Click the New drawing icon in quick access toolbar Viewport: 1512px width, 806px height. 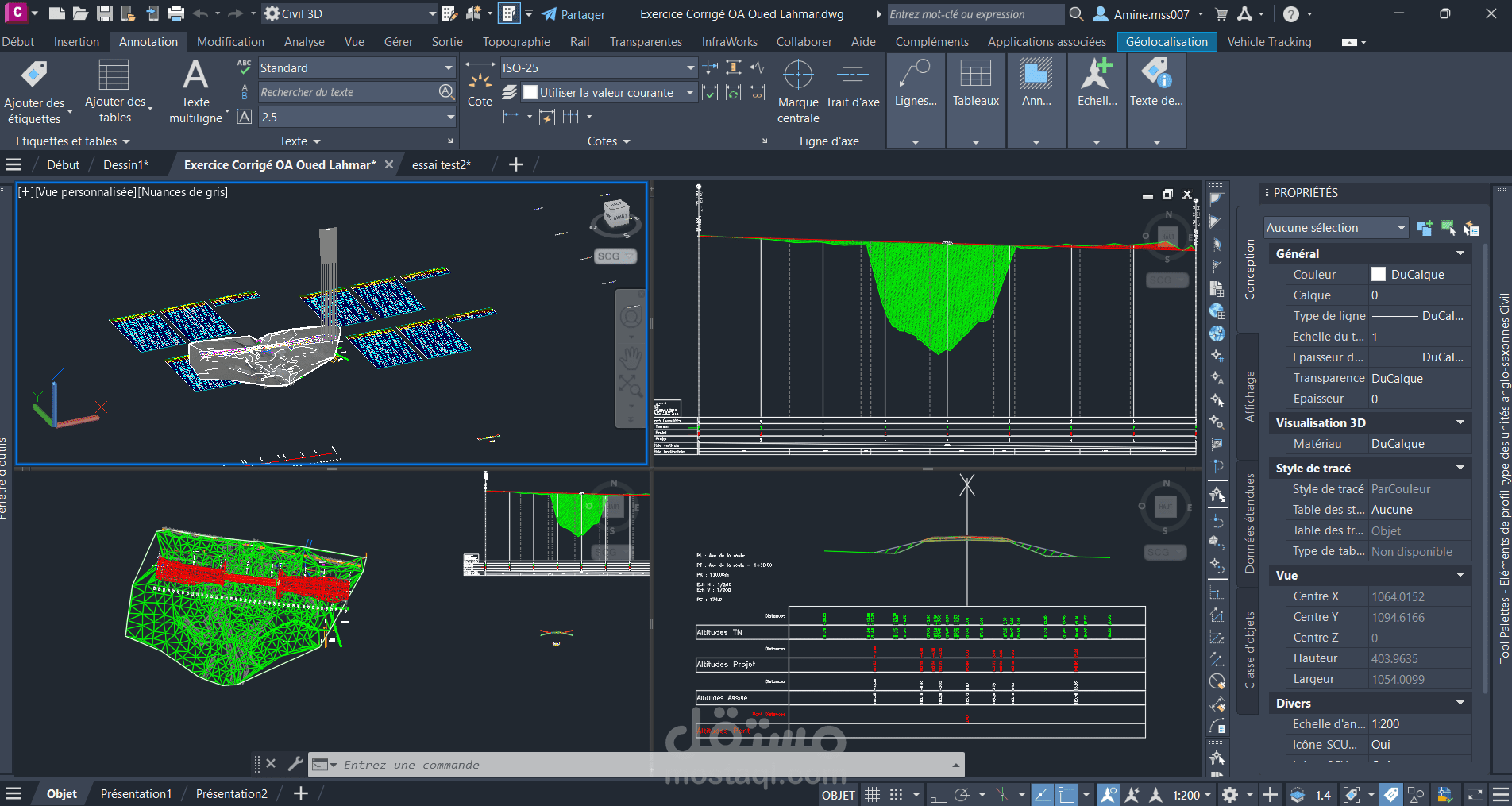click(x=56, y=13)
